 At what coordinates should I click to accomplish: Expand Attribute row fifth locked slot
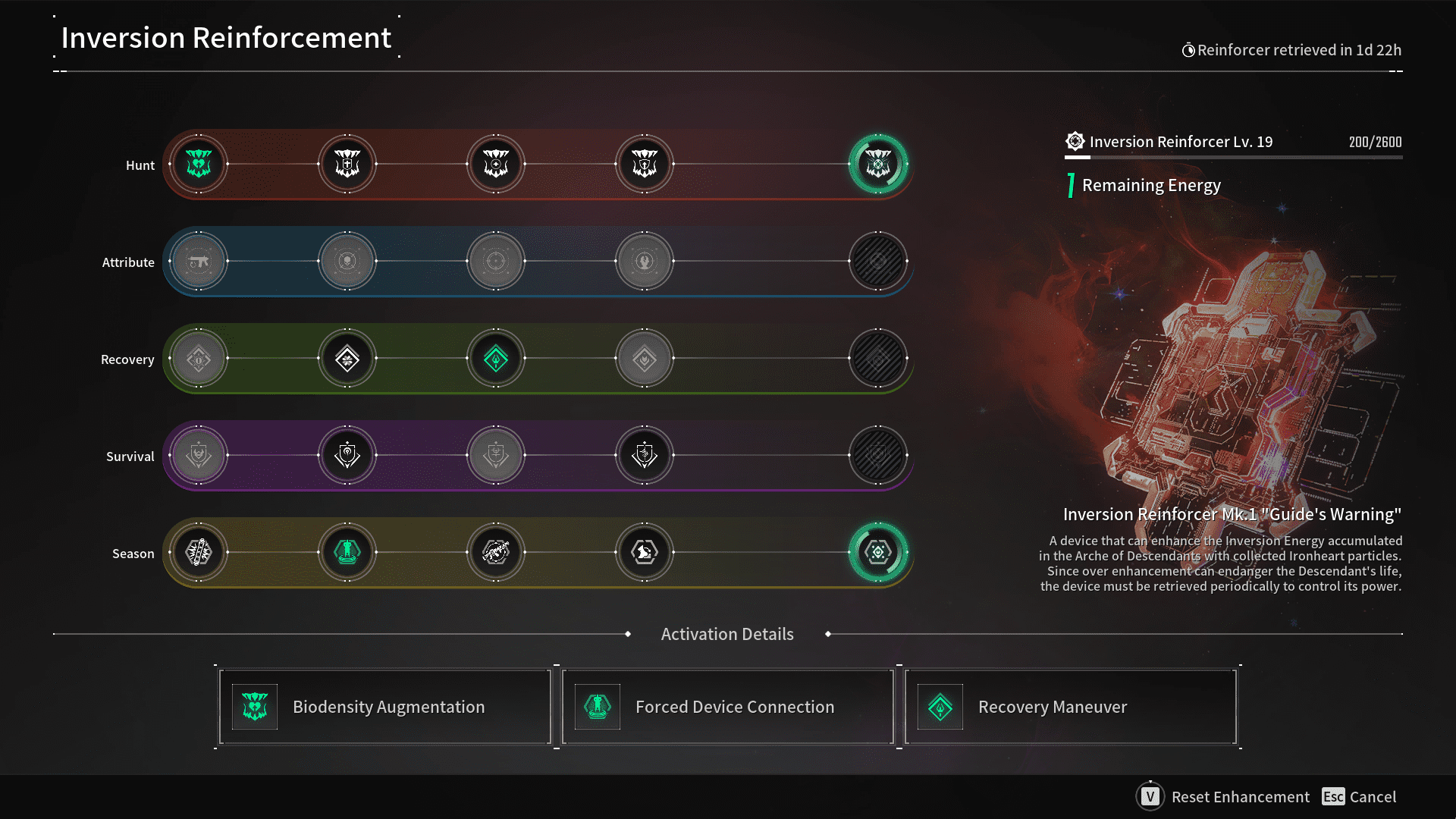[878, 261]
